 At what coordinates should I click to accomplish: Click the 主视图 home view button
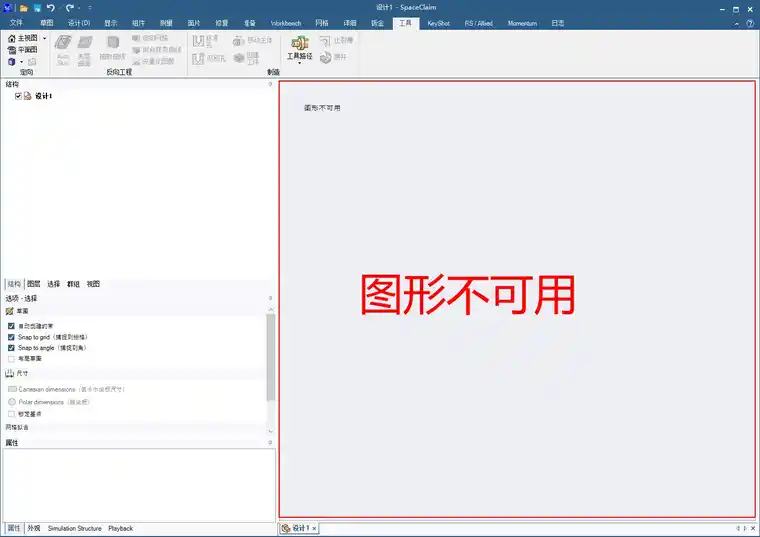pos(23,38)
